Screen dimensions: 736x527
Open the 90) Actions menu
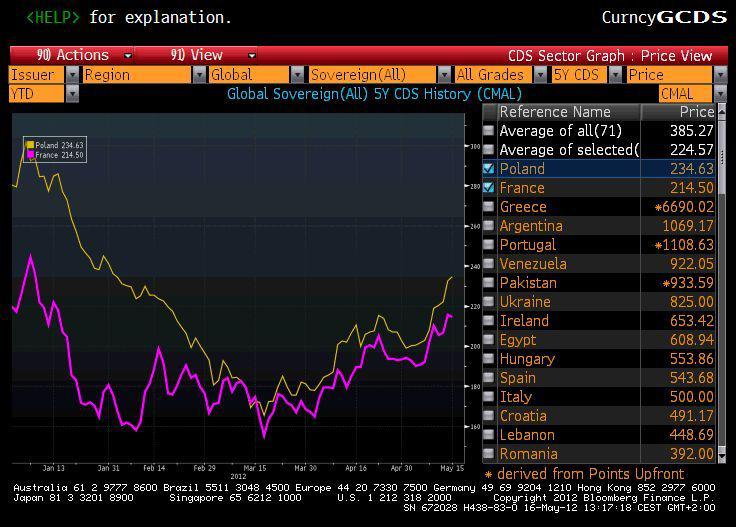click(x=73, y=55)
